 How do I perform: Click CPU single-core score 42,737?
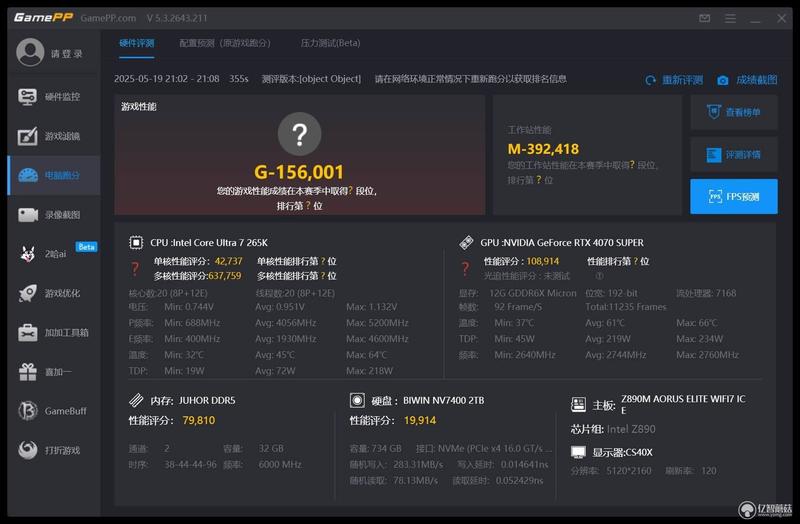pos(229,261)
